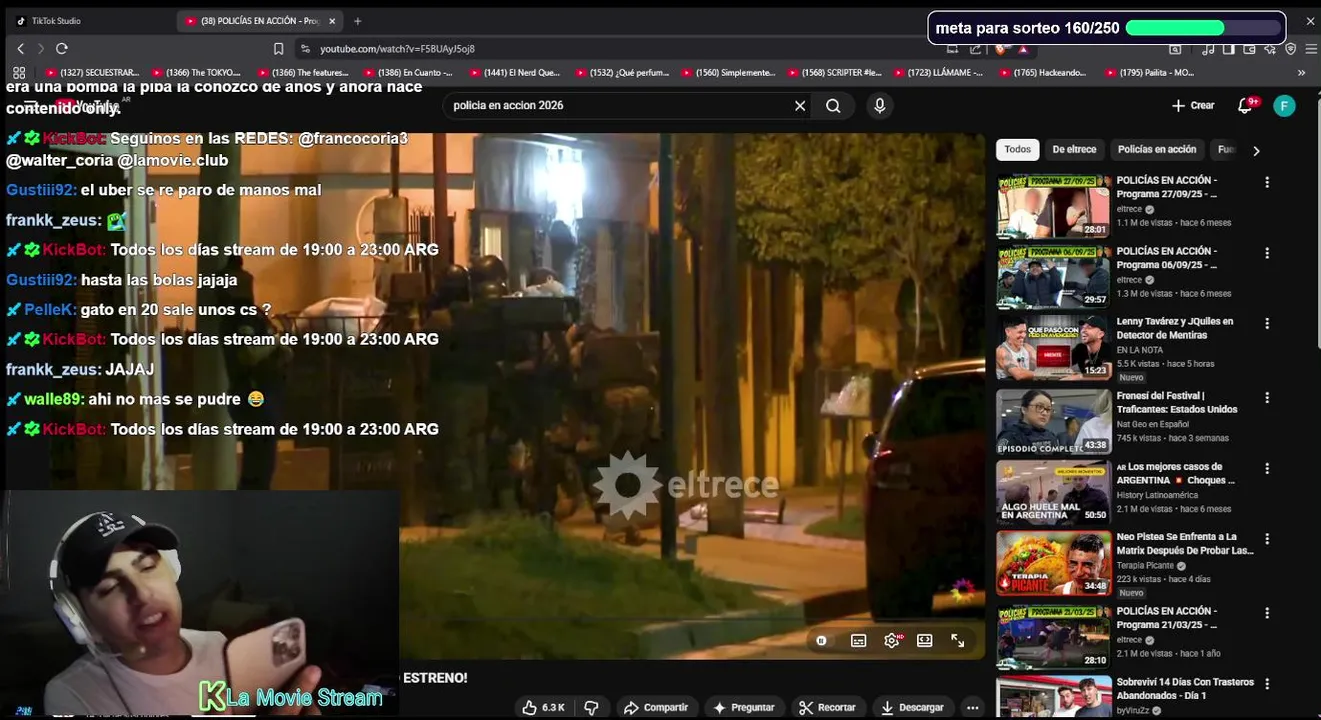Click the YouTube search input field
Viewport: 1321px width, 720px height.
(620, 106)
